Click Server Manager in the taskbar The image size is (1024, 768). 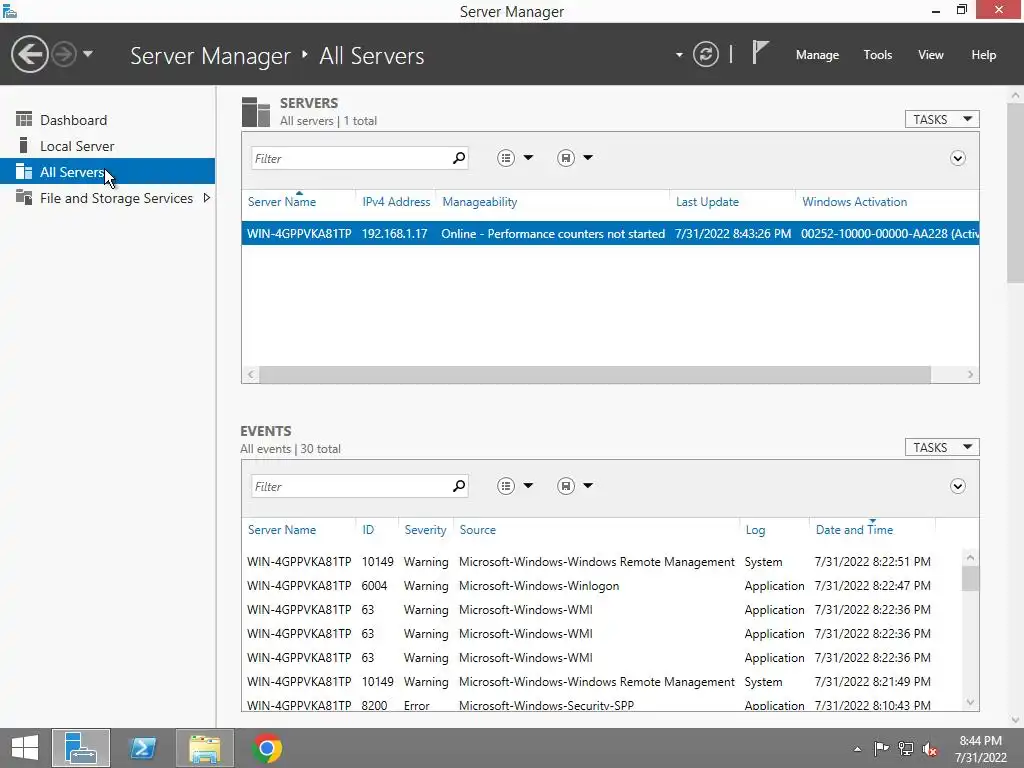(81, 748)
